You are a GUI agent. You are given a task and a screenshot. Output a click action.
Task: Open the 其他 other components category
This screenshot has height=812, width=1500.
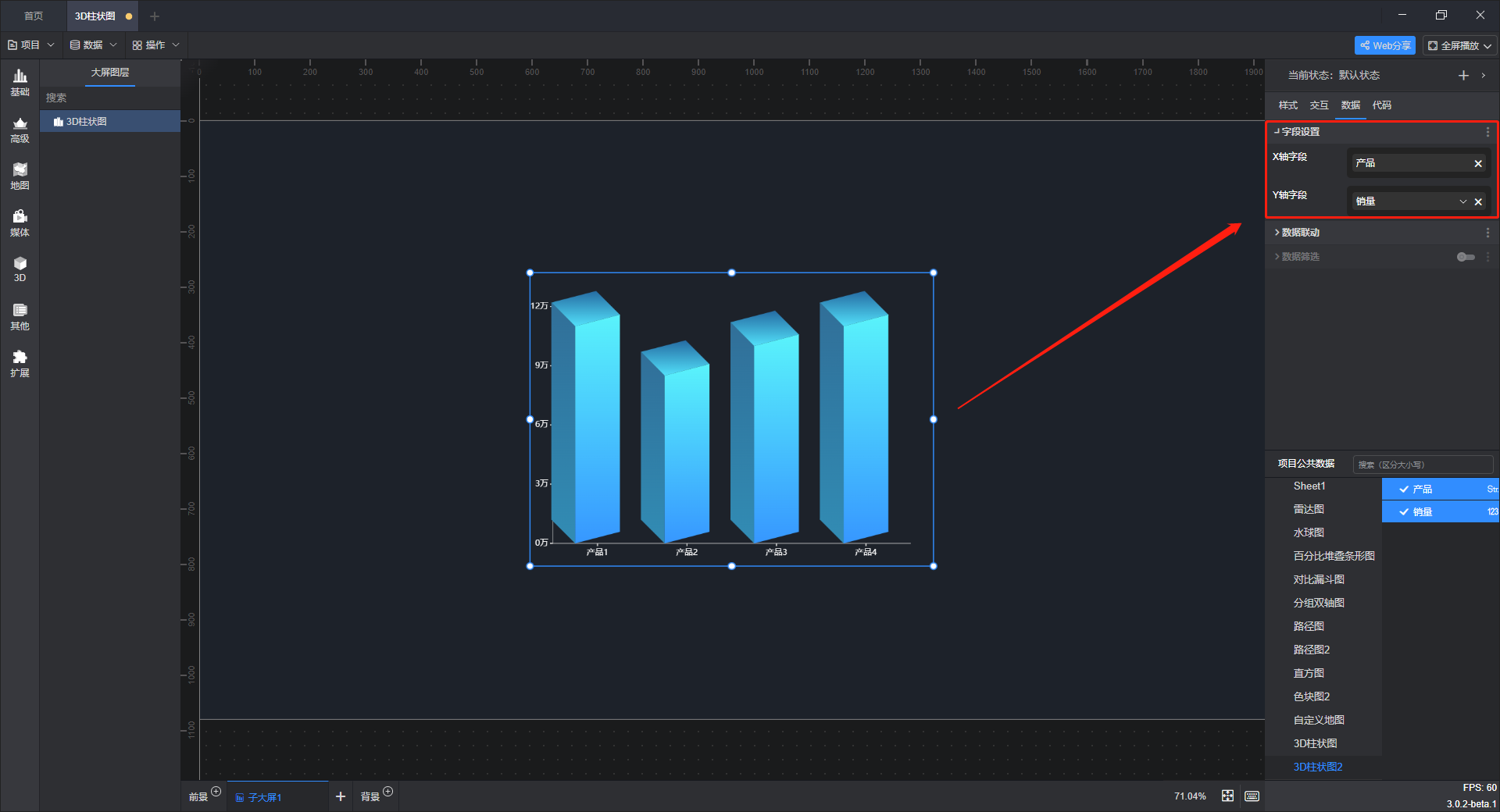pyautogui.click(x=20, y=317)
